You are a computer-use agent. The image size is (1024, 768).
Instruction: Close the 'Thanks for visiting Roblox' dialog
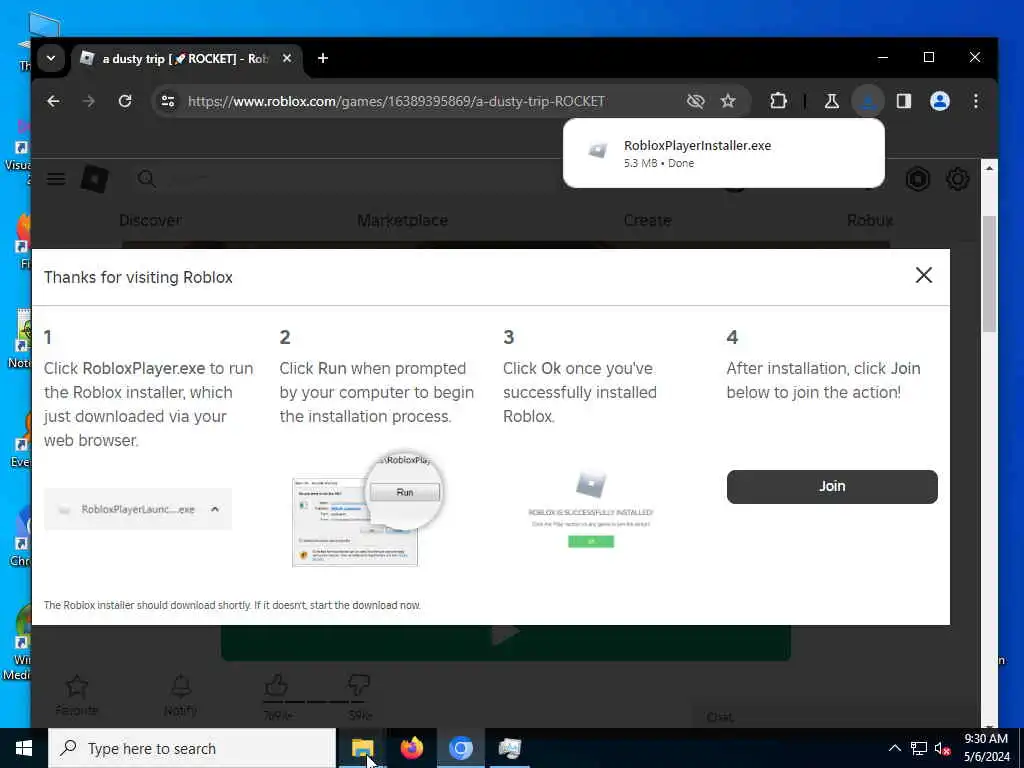pos(923,275)
